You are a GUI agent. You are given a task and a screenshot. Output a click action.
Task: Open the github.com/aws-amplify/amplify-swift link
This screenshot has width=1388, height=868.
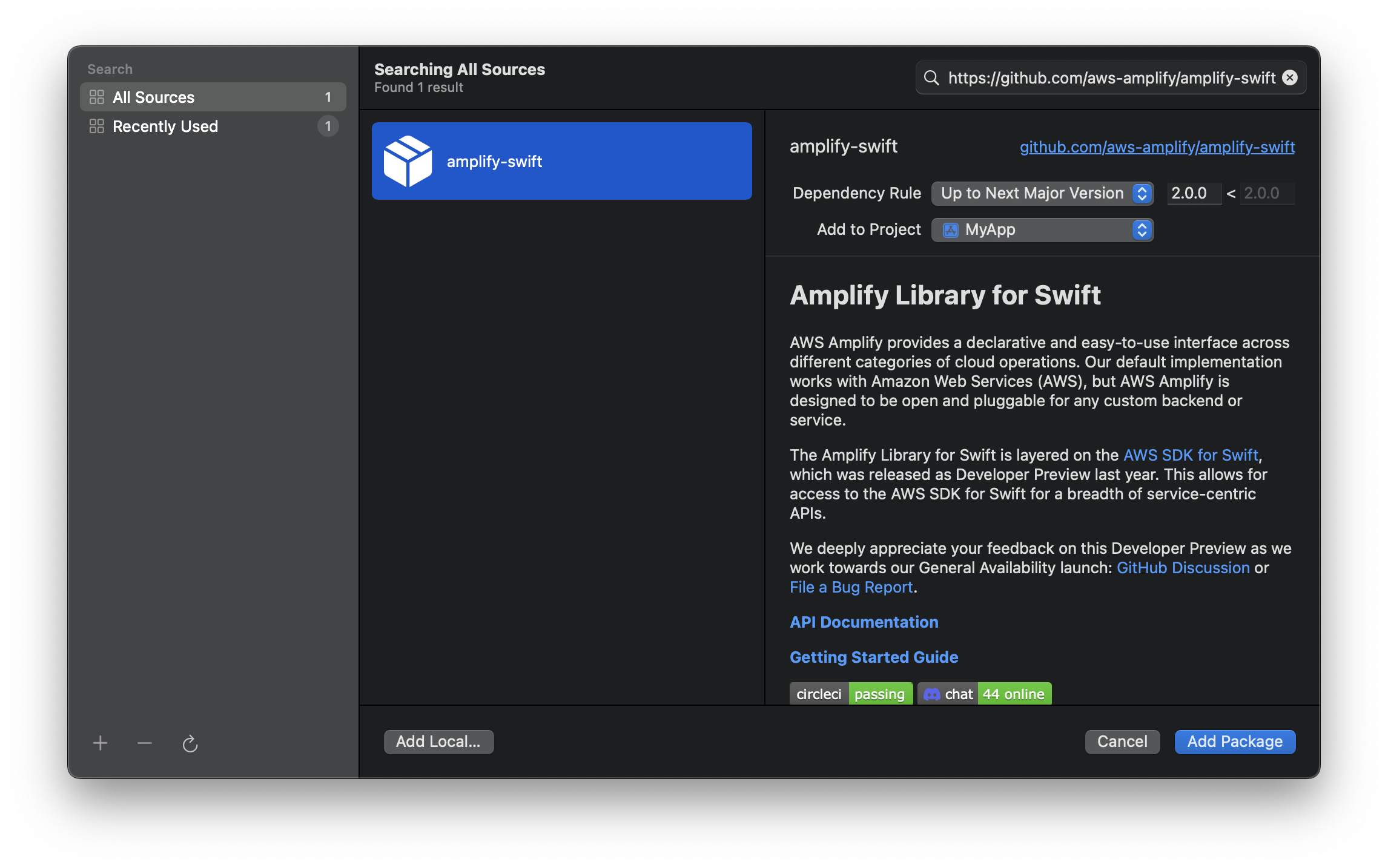click(1157, 146)
